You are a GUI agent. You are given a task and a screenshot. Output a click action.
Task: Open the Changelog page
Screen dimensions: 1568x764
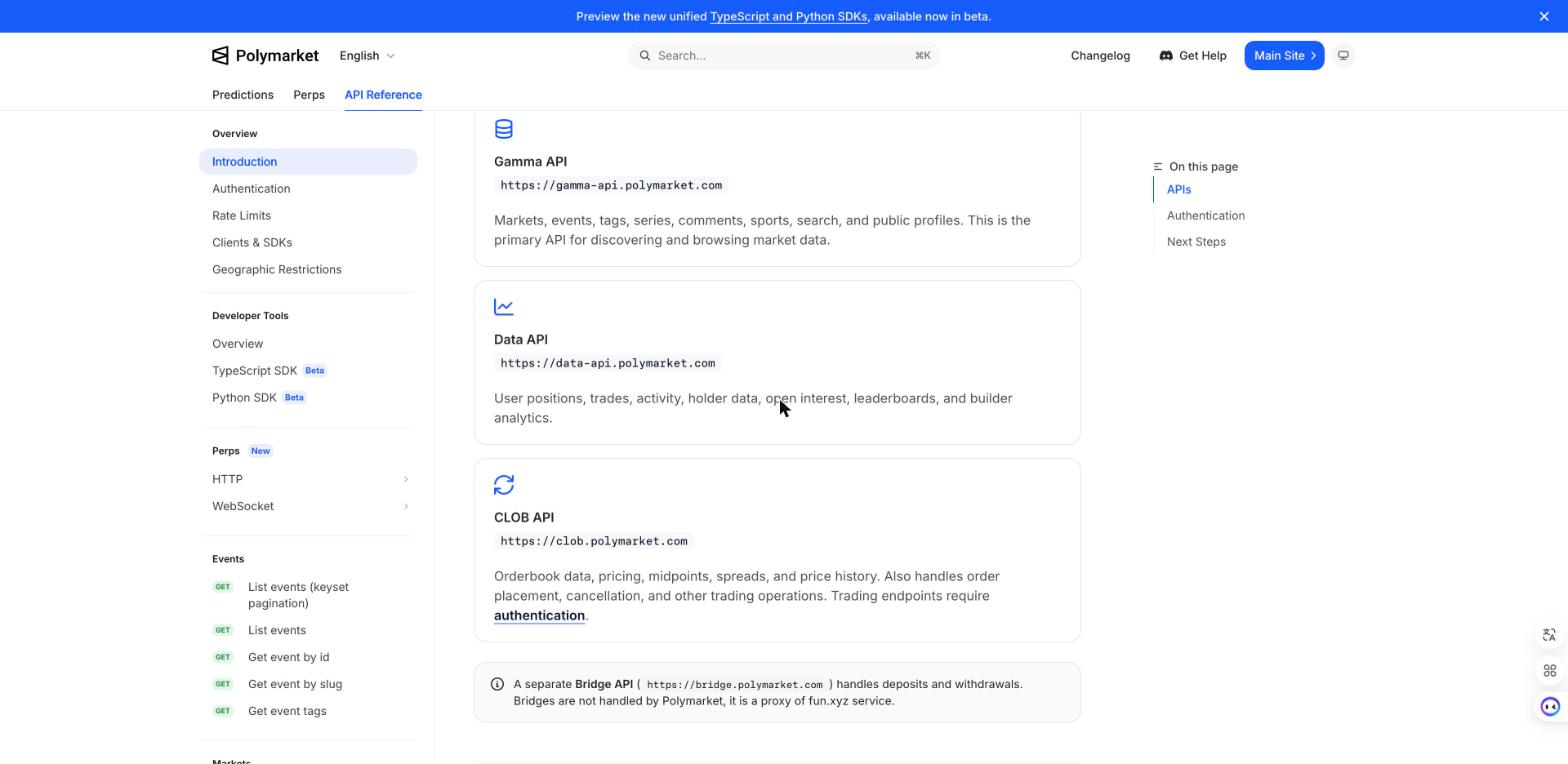[x=1100, y=56]
